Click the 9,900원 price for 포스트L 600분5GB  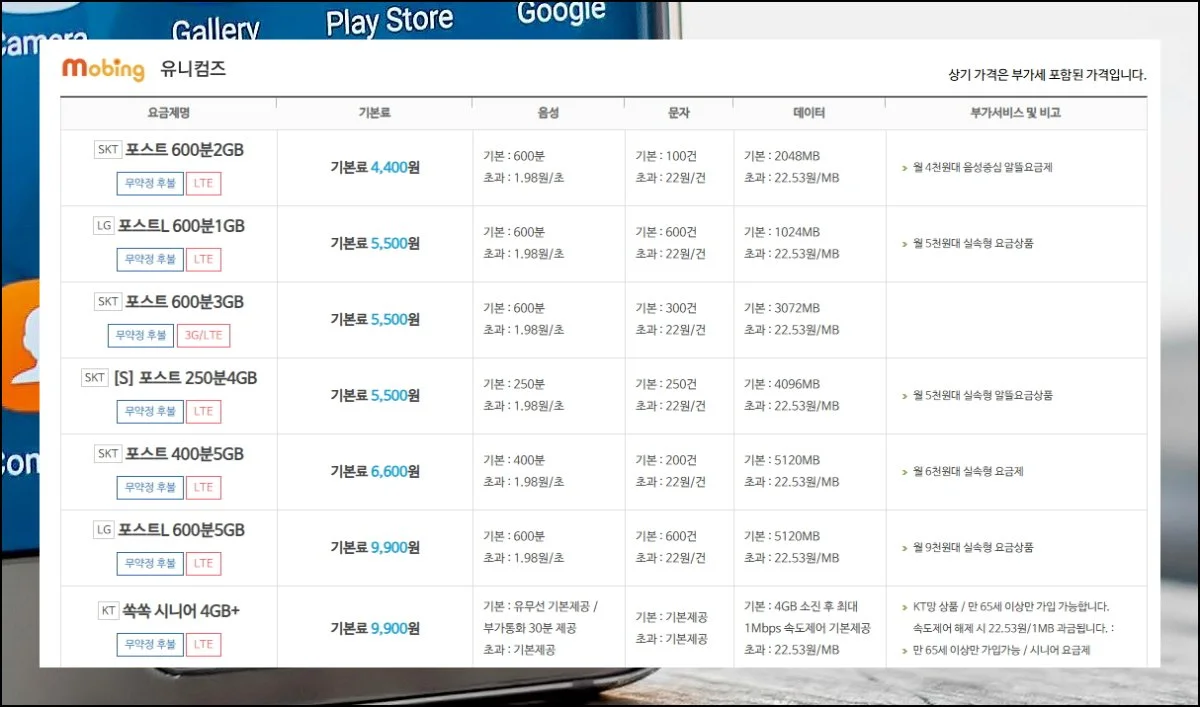click(x=395, y=548)
